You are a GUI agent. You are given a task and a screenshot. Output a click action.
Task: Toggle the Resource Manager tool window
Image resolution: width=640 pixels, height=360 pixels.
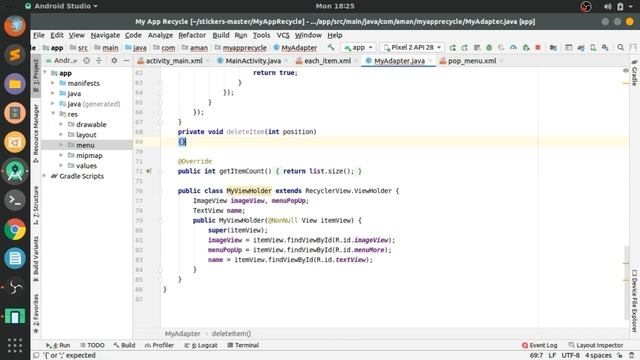(36, 133)
